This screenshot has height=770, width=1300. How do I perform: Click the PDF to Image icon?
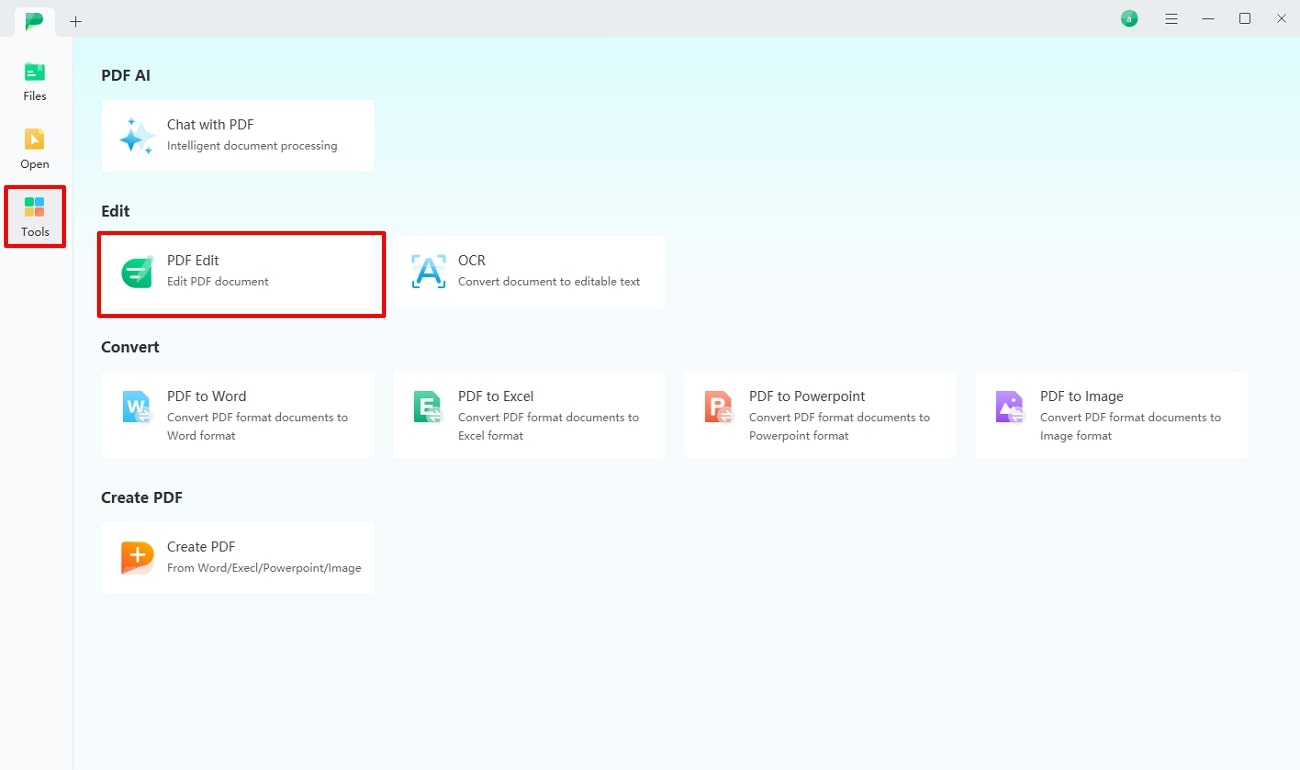coord(1010,407)
